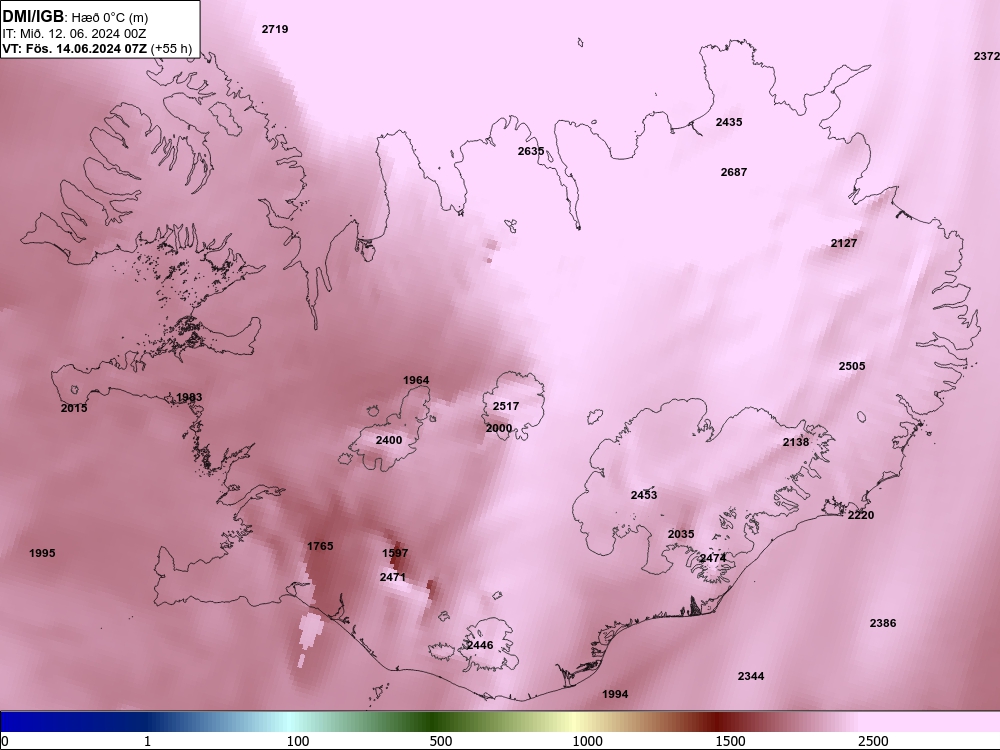The width and height of the screenshot is (1000, 750).
Task: Click the 2435 label in the northeast
Action: 728,122
